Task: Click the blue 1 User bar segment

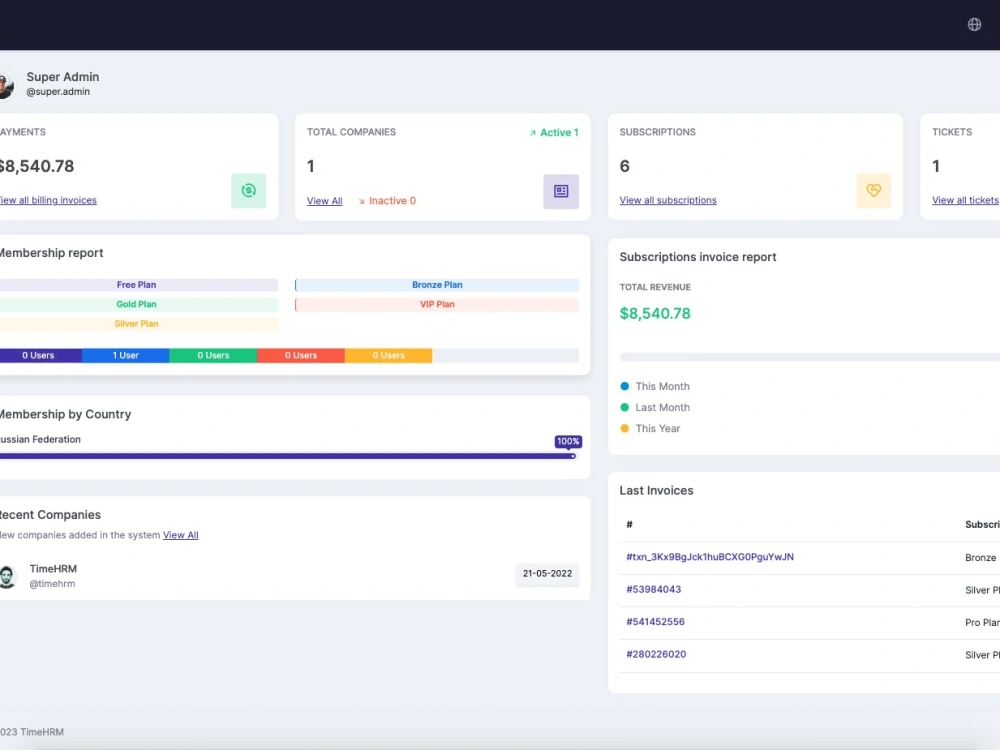Action: coord(125,355)
